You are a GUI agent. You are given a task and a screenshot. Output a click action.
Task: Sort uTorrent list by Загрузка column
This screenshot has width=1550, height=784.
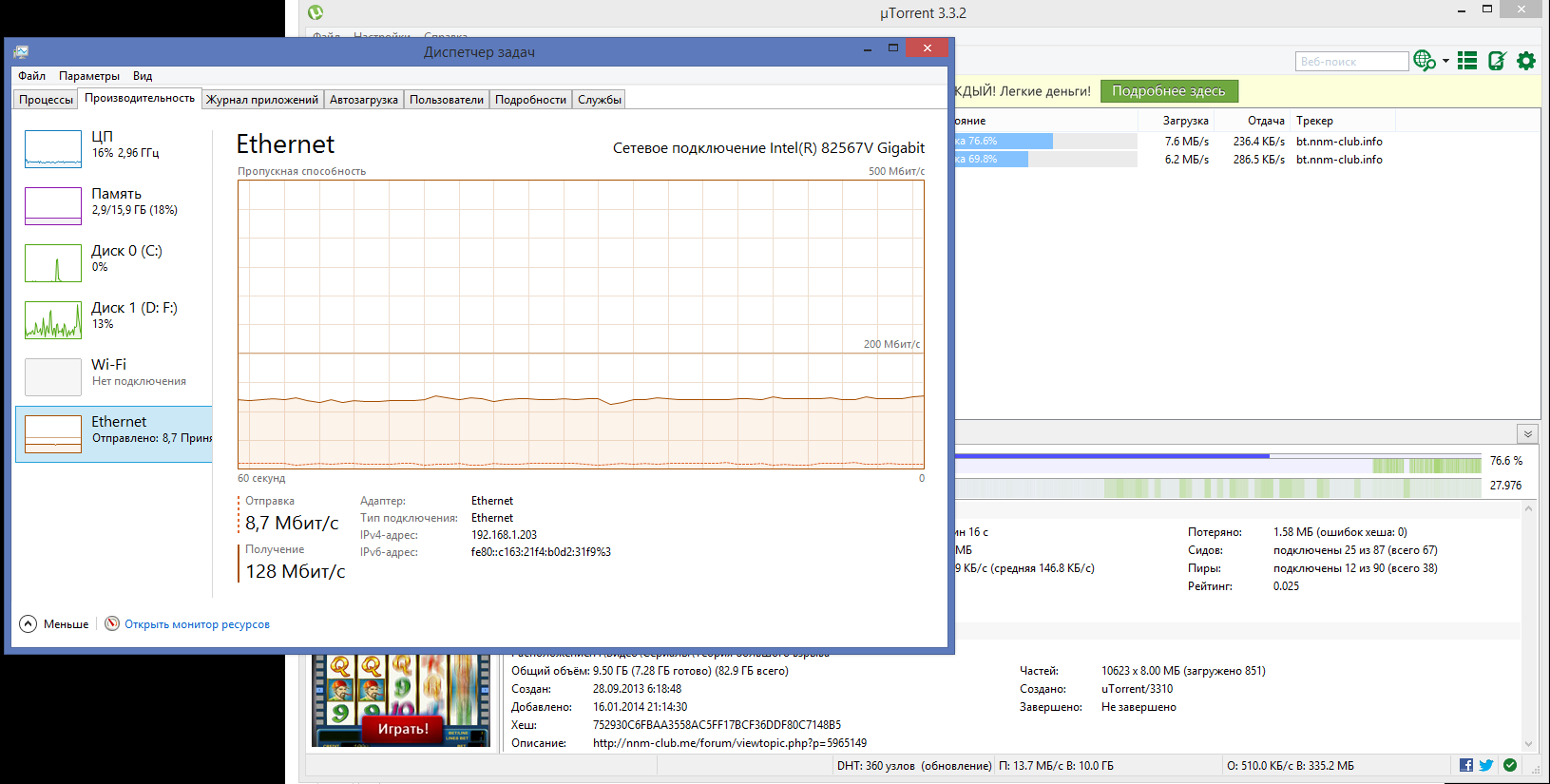(x=1176, y=121)
